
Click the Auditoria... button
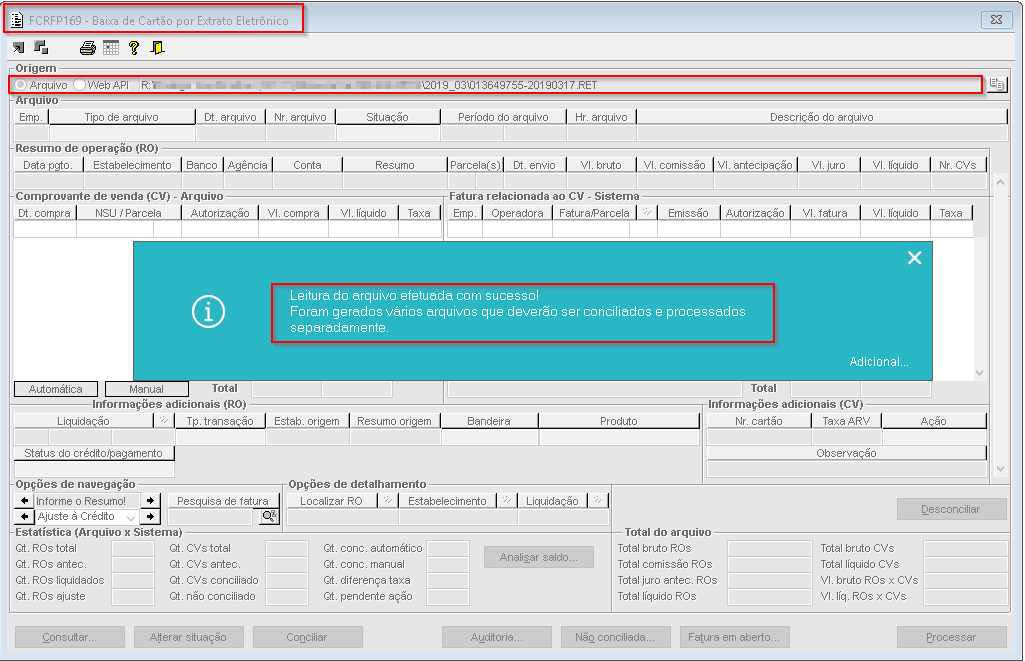coord(497,637)
